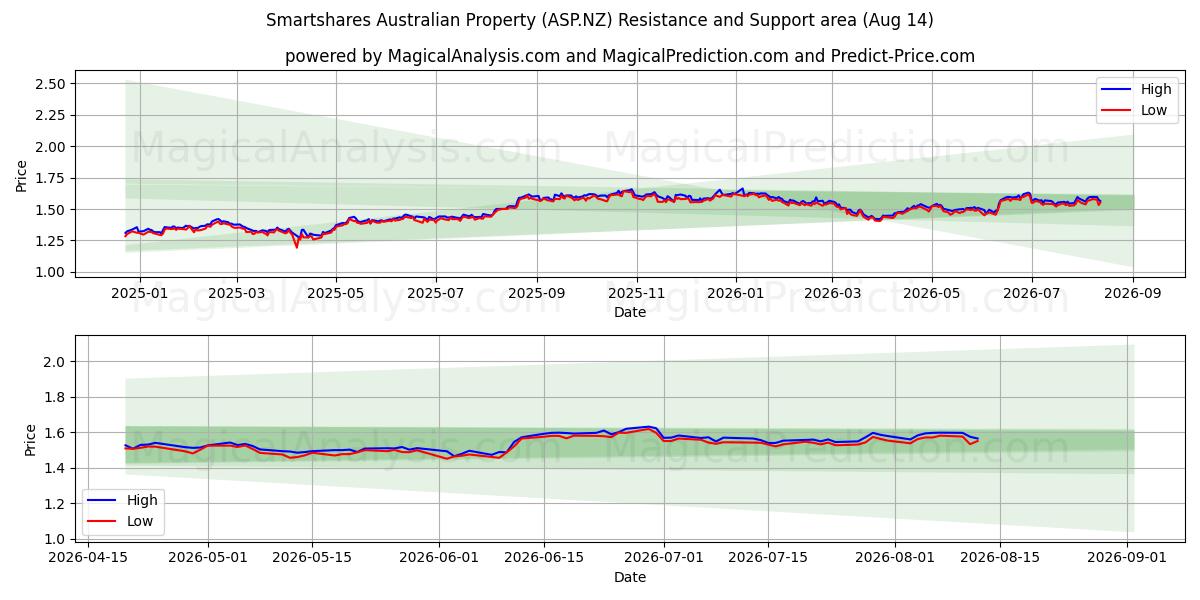Click the '1.2' y-axis tick in bottom chart

click(56, 504)
